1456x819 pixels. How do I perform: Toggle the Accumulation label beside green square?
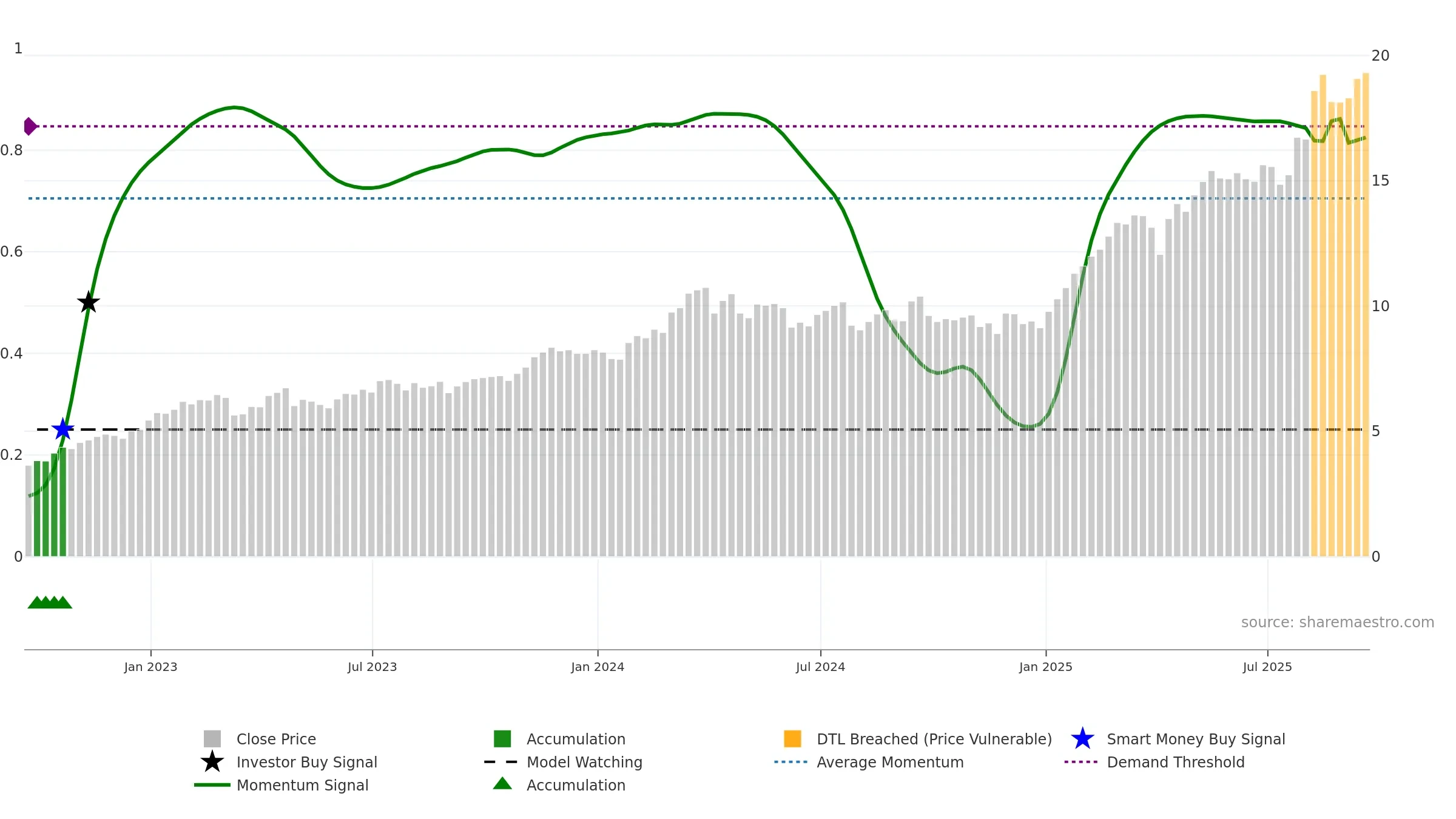(576, 739)
